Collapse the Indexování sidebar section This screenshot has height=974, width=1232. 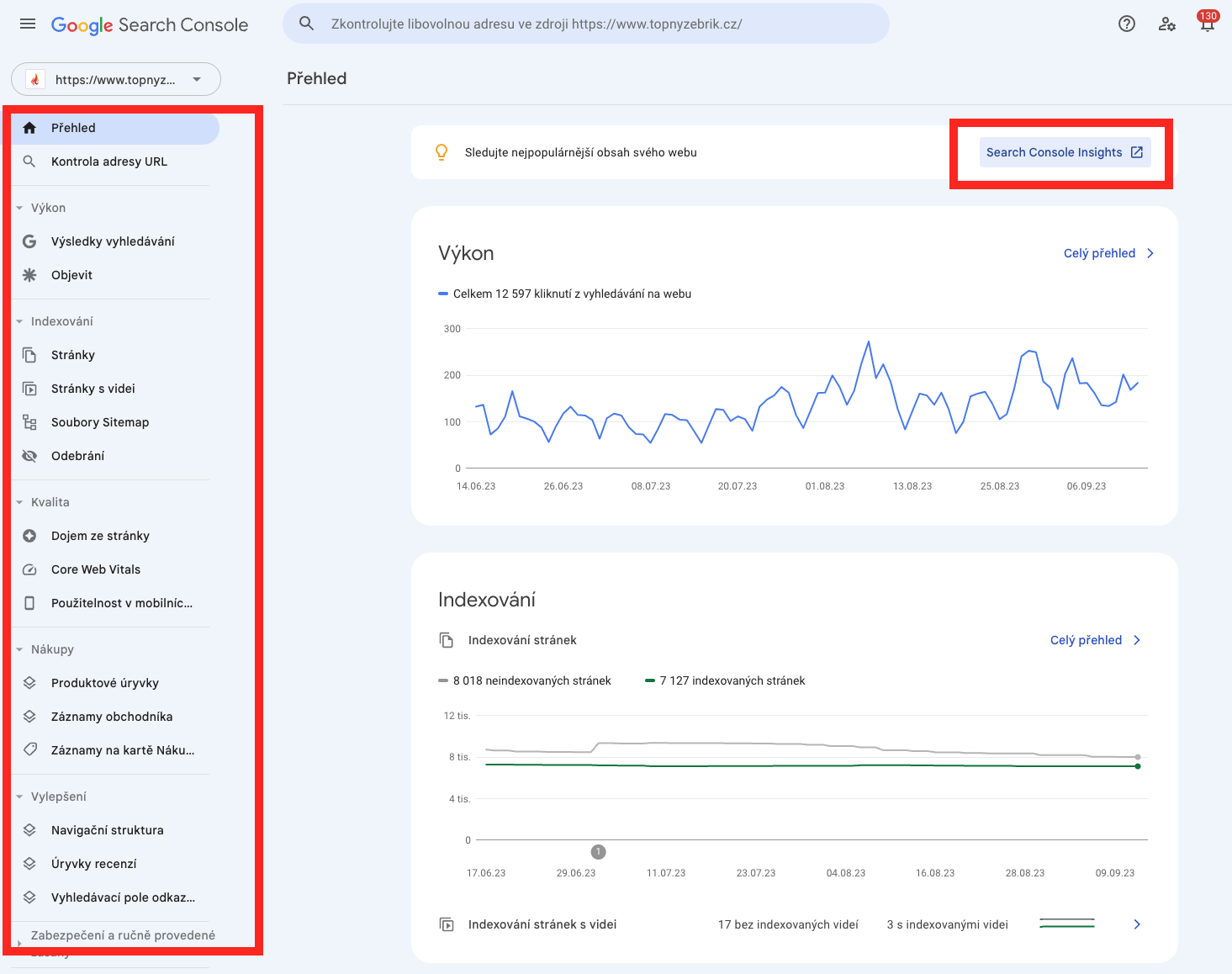[19, 321]
